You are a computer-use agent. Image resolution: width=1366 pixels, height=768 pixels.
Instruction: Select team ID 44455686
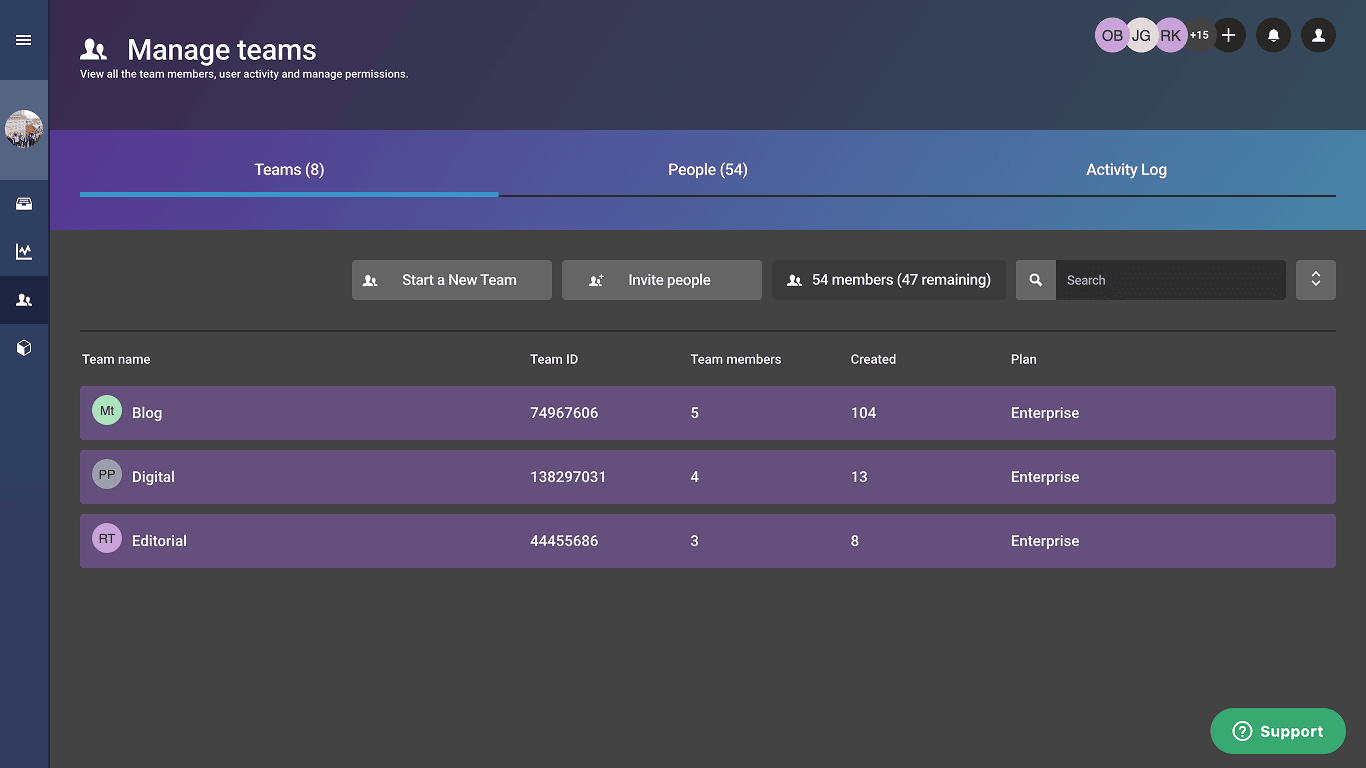tap(564, 541)
